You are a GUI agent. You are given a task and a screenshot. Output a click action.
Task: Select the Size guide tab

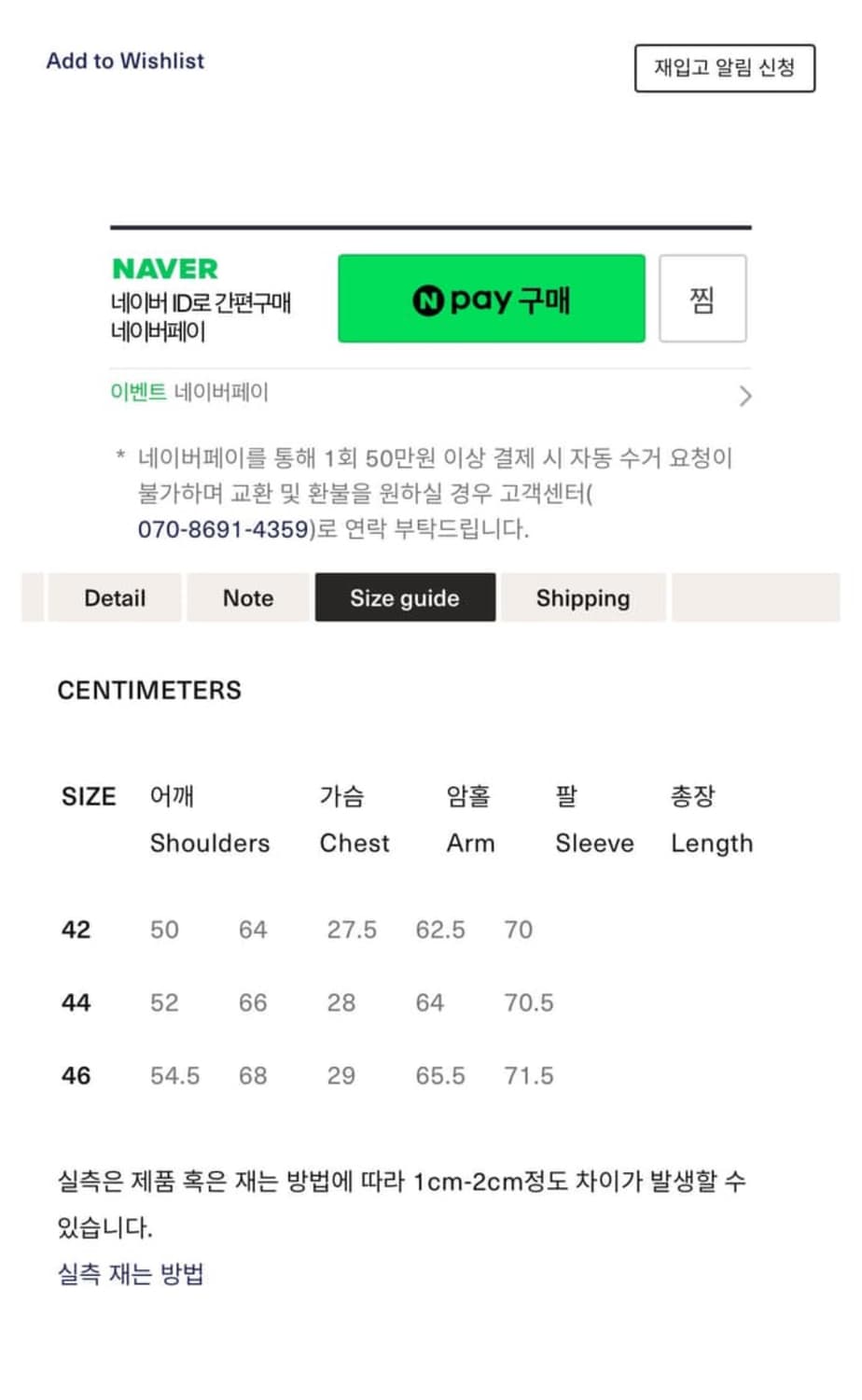pos(405,598)
